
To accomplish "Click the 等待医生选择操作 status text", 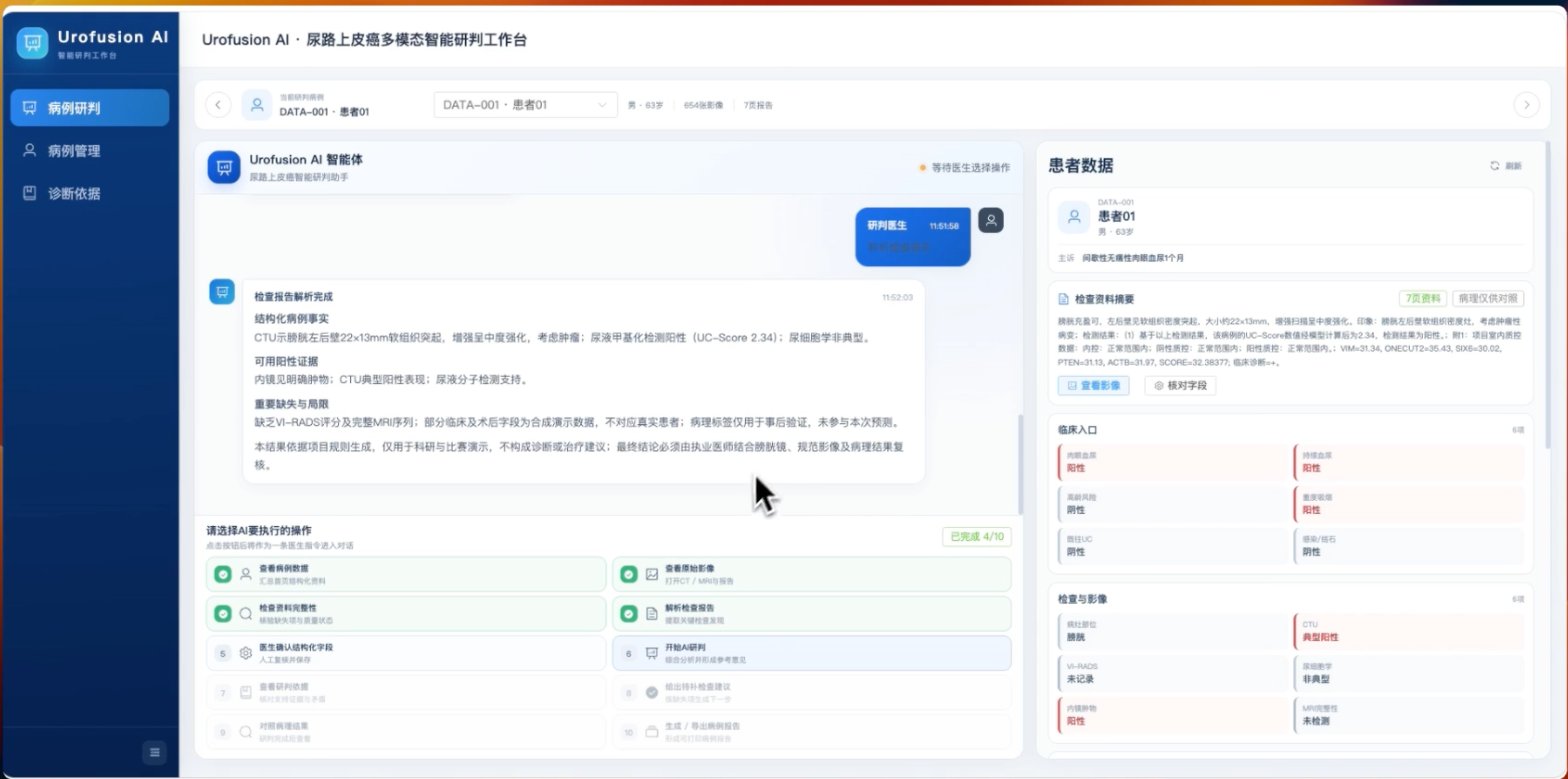I will 970,167.
